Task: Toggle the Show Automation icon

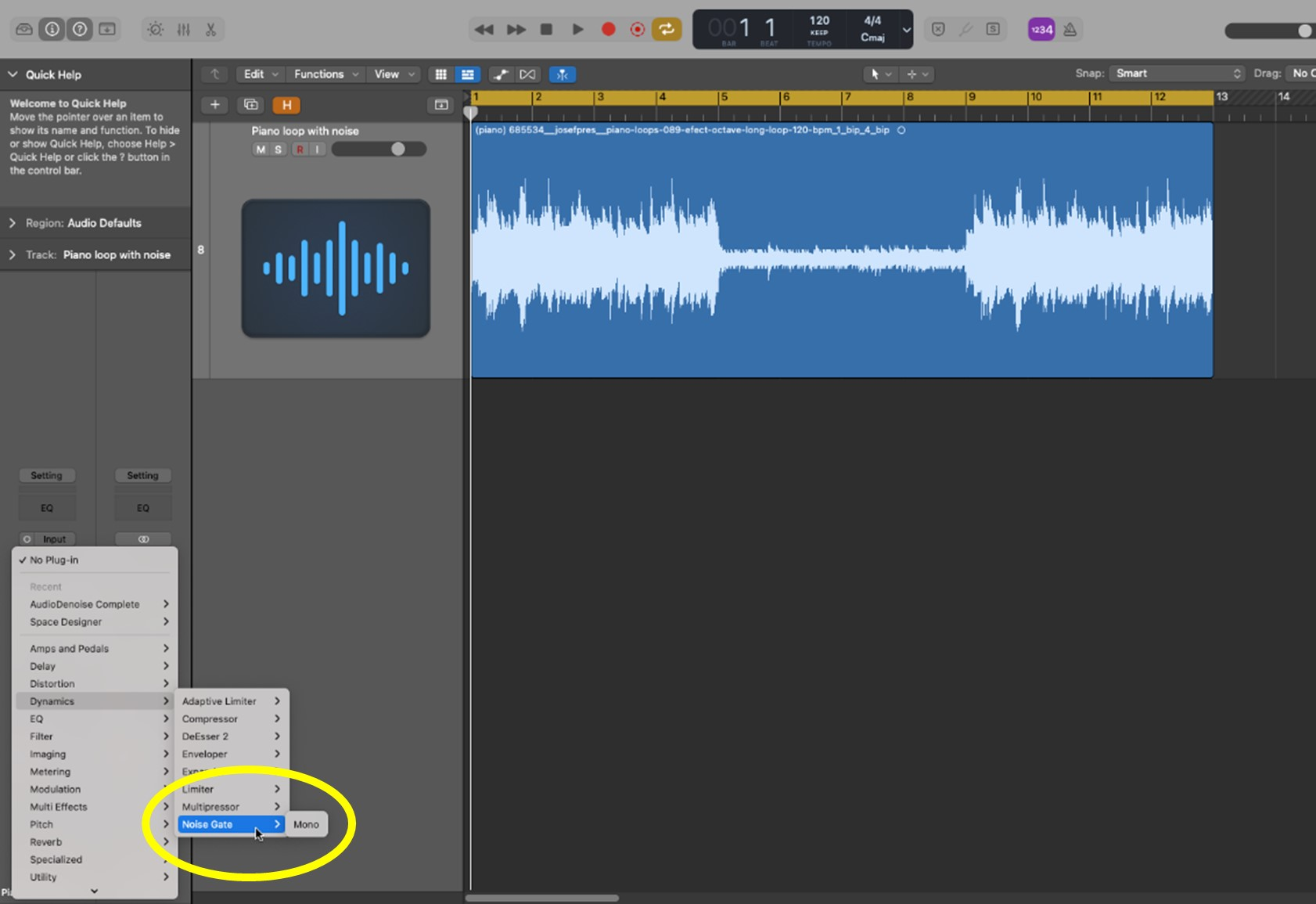Action: pyautogui.click(x=502, y=74)
